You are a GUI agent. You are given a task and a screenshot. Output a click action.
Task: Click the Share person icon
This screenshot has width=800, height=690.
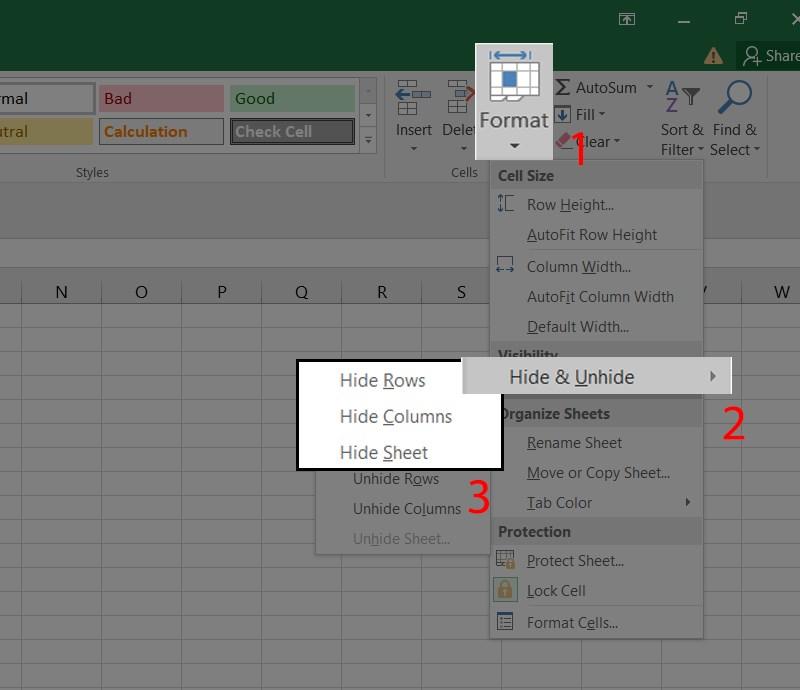pos(752,56)
